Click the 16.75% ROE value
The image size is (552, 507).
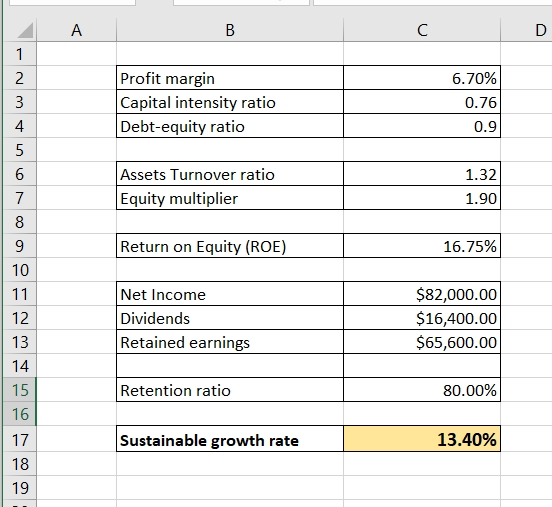422,245
